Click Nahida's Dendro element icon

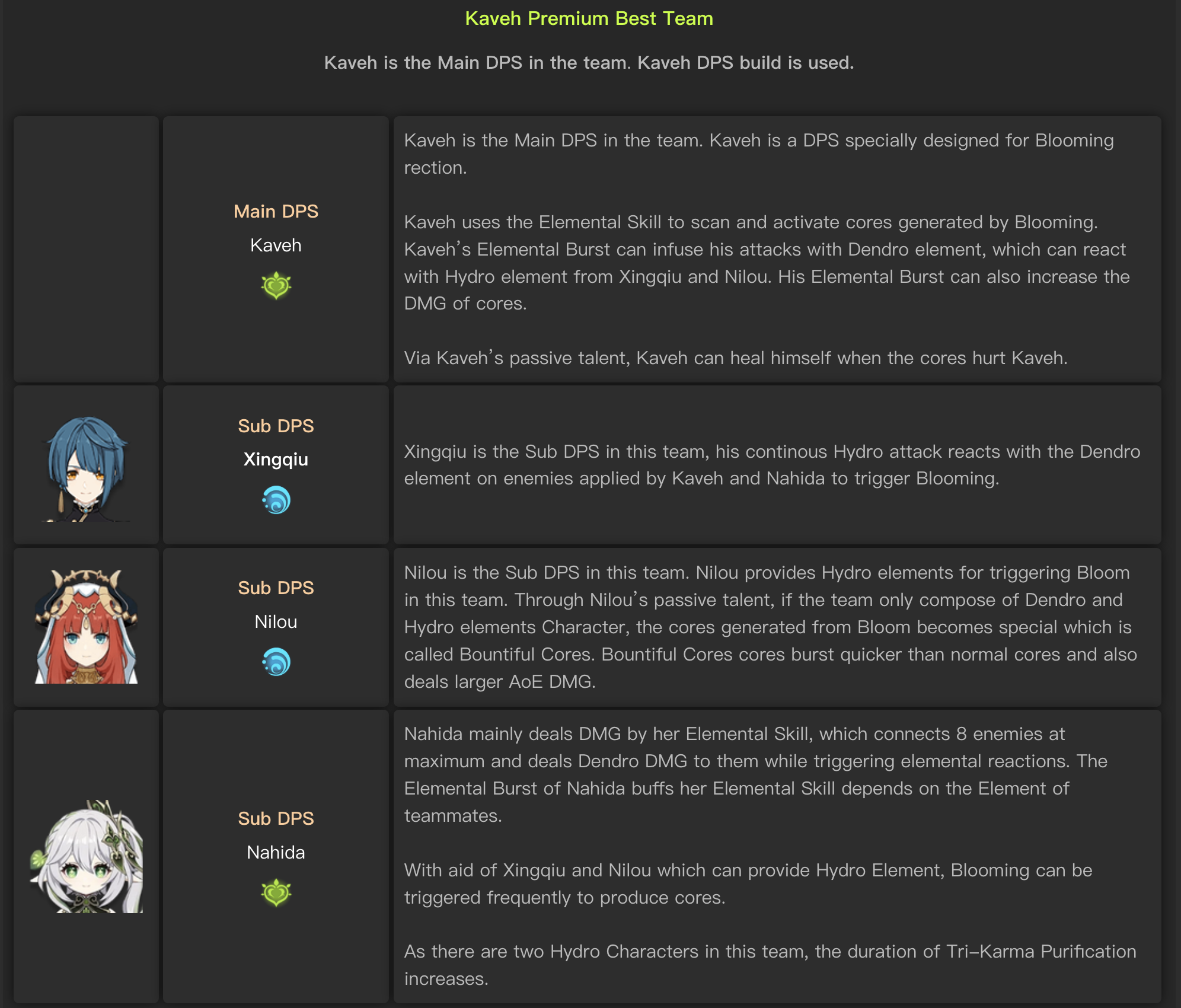[x=276, y=893]
